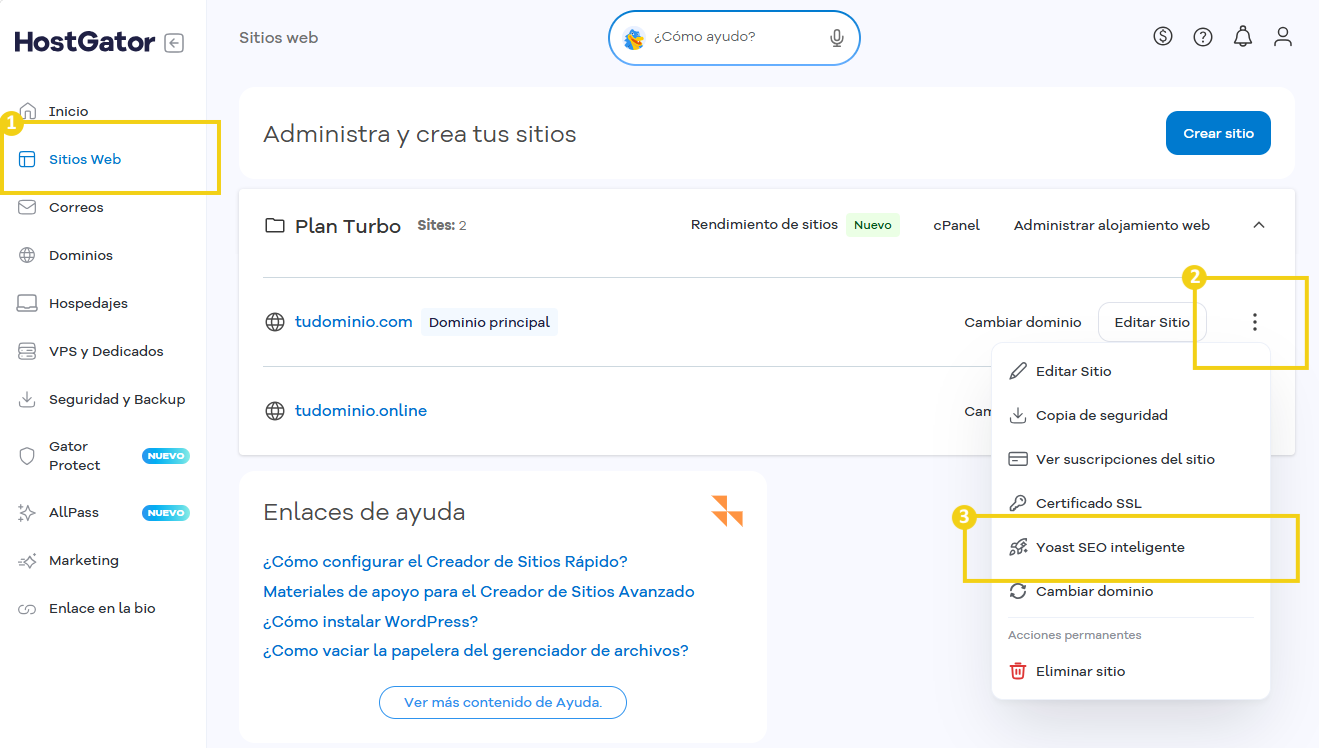Open Hospedajes in the sidebar

tap(88, 303)
